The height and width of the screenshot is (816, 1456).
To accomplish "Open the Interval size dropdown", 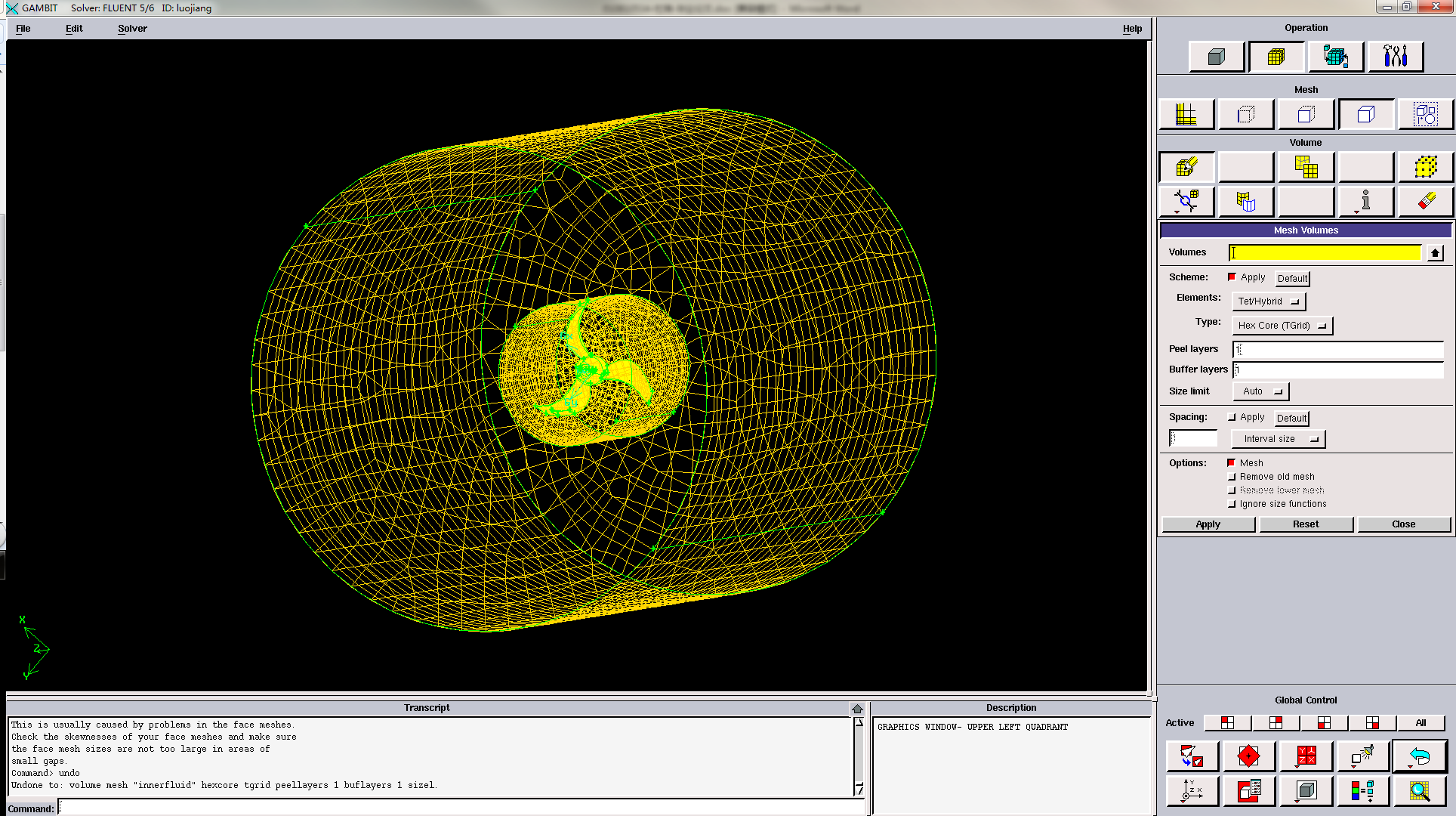I will pyautogui.click(x=1278, y=439).
